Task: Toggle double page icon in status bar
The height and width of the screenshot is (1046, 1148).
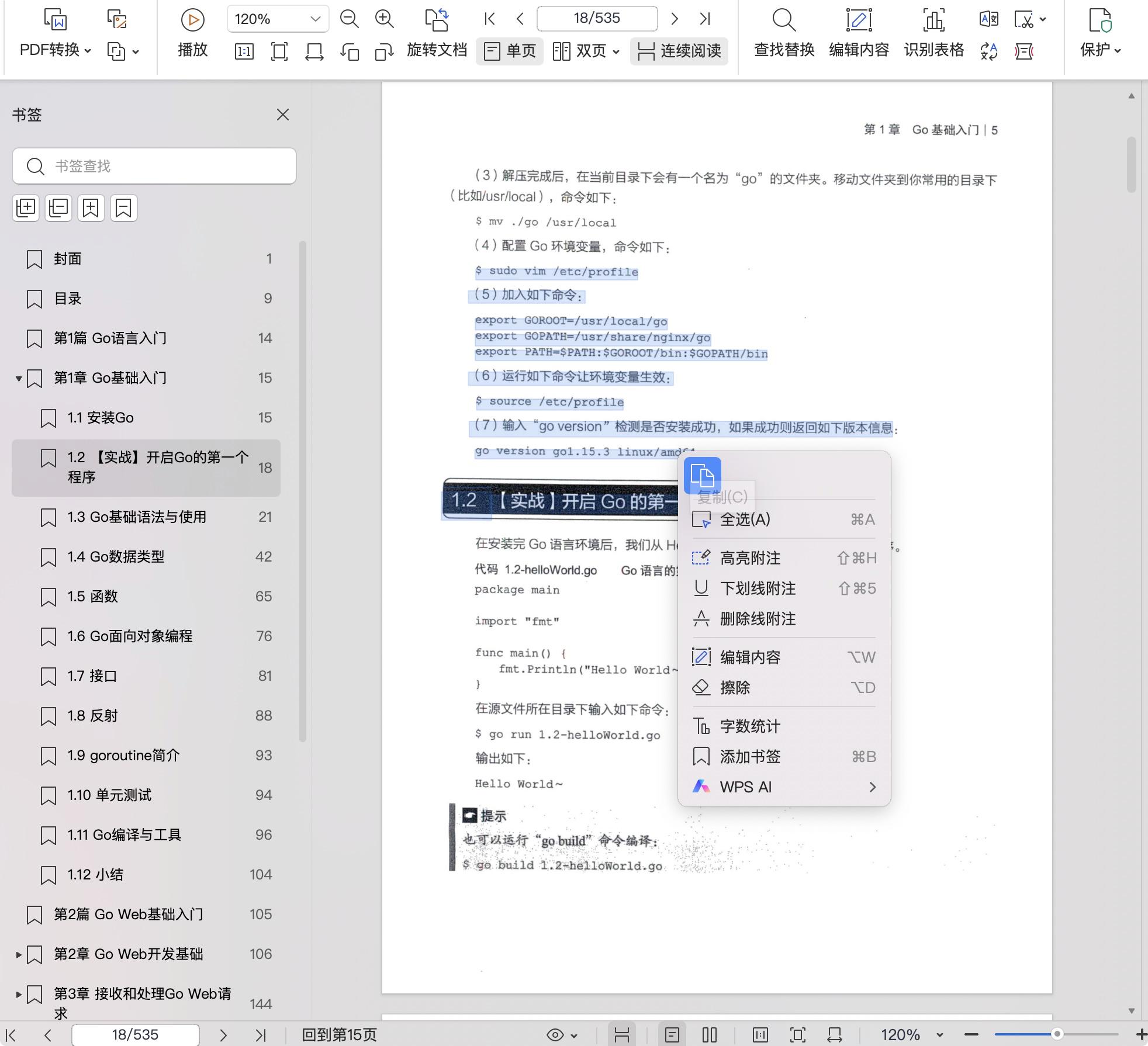Action: pyautogui.click(x=710, y=1035)
